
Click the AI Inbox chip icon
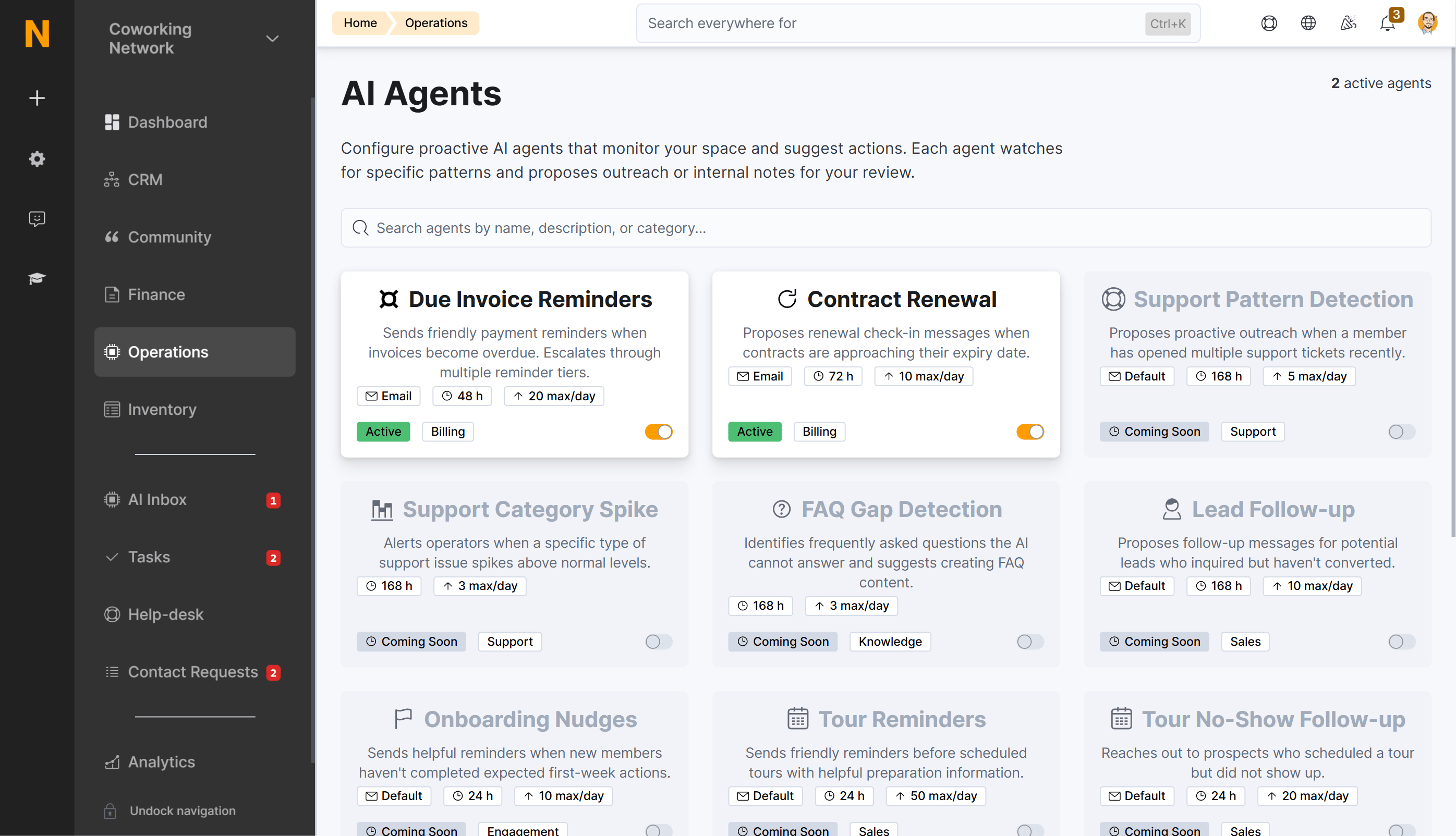[112, 499]
